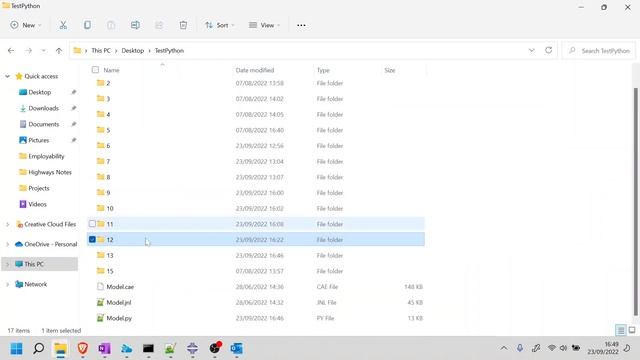
Task: Switch to details view layout icon
Action: pyautogui.click(x=620, y=330)
